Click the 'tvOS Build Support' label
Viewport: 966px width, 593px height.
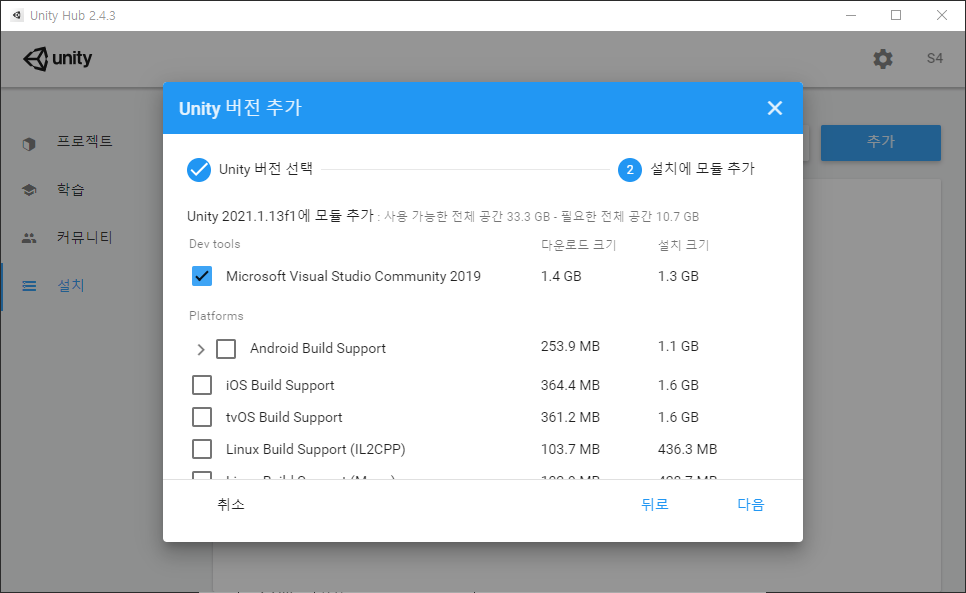click(284, 417)
